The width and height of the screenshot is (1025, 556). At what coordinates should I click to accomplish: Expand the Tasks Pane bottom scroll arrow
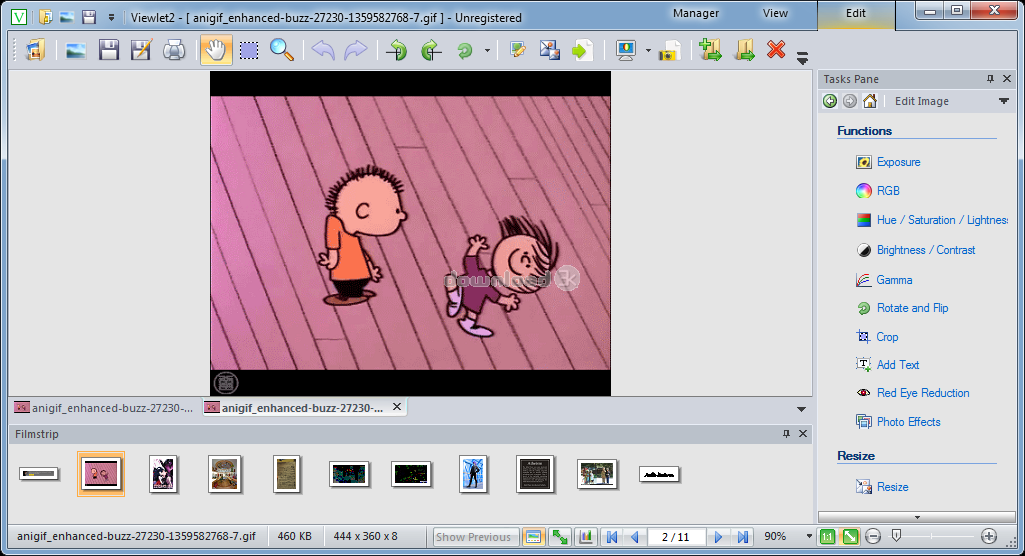(917, 517)
